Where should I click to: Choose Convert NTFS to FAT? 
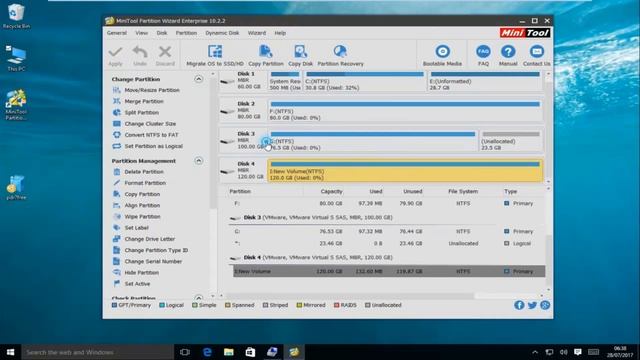(151, 135)
